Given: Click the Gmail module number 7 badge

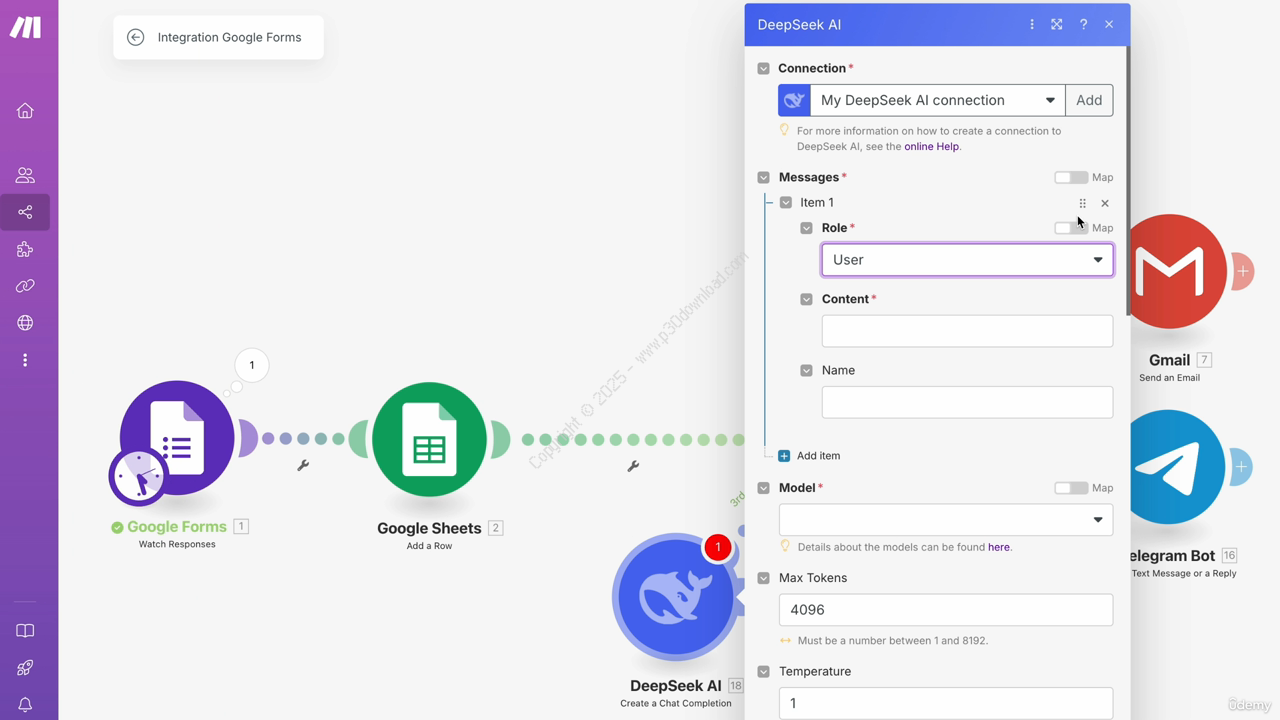Looking at the screenshot, I should tap(1204, 360).
